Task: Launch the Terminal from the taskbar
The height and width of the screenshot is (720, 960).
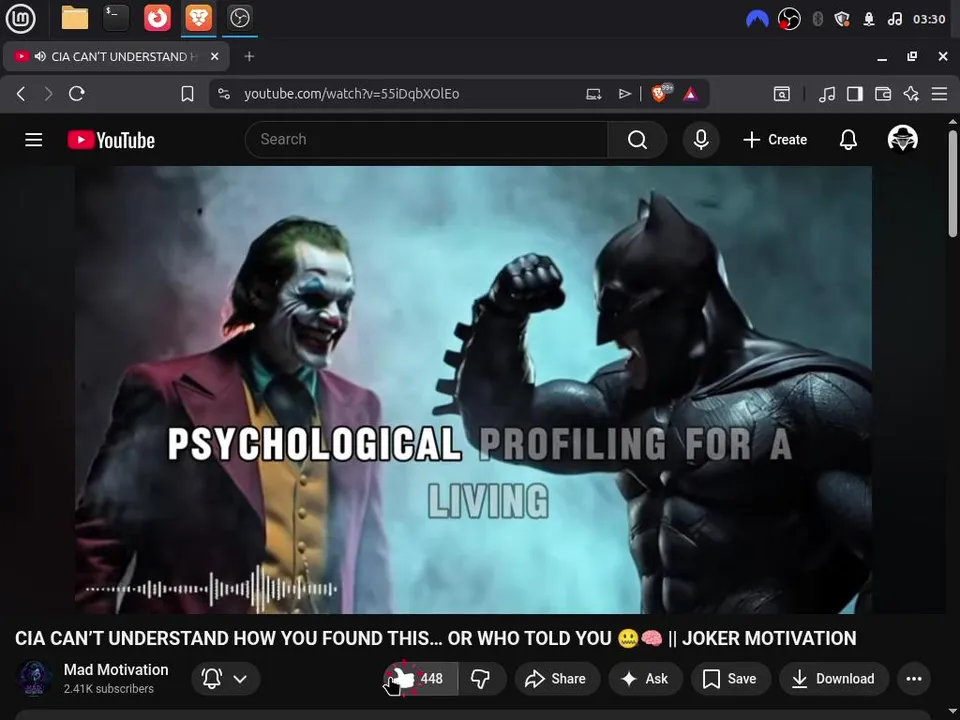Action: (116, 18)
